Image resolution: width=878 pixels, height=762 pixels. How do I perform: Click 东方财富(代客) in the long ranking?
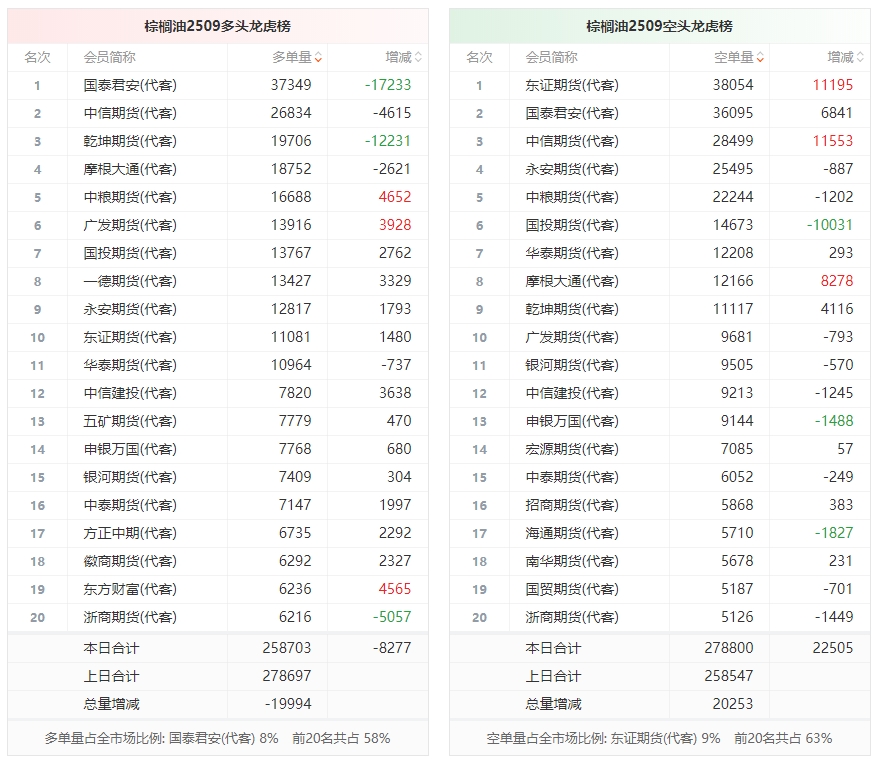point(130,589)
